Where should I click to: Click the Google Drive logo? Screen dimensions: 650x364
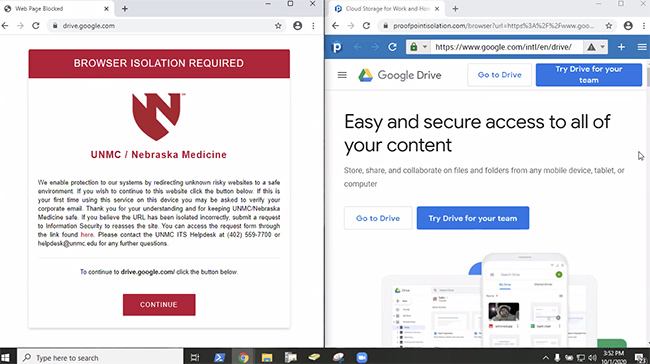coord(400,75)
